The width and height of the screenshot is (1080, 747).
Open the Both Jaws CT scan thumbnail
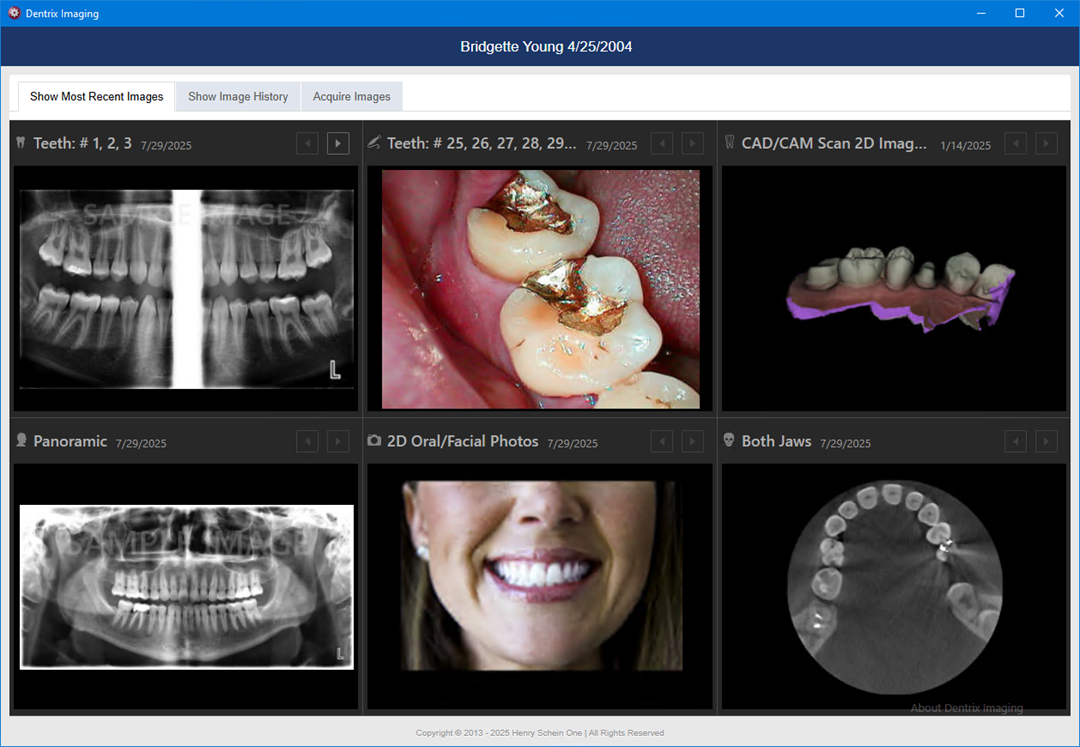[895, 587]
